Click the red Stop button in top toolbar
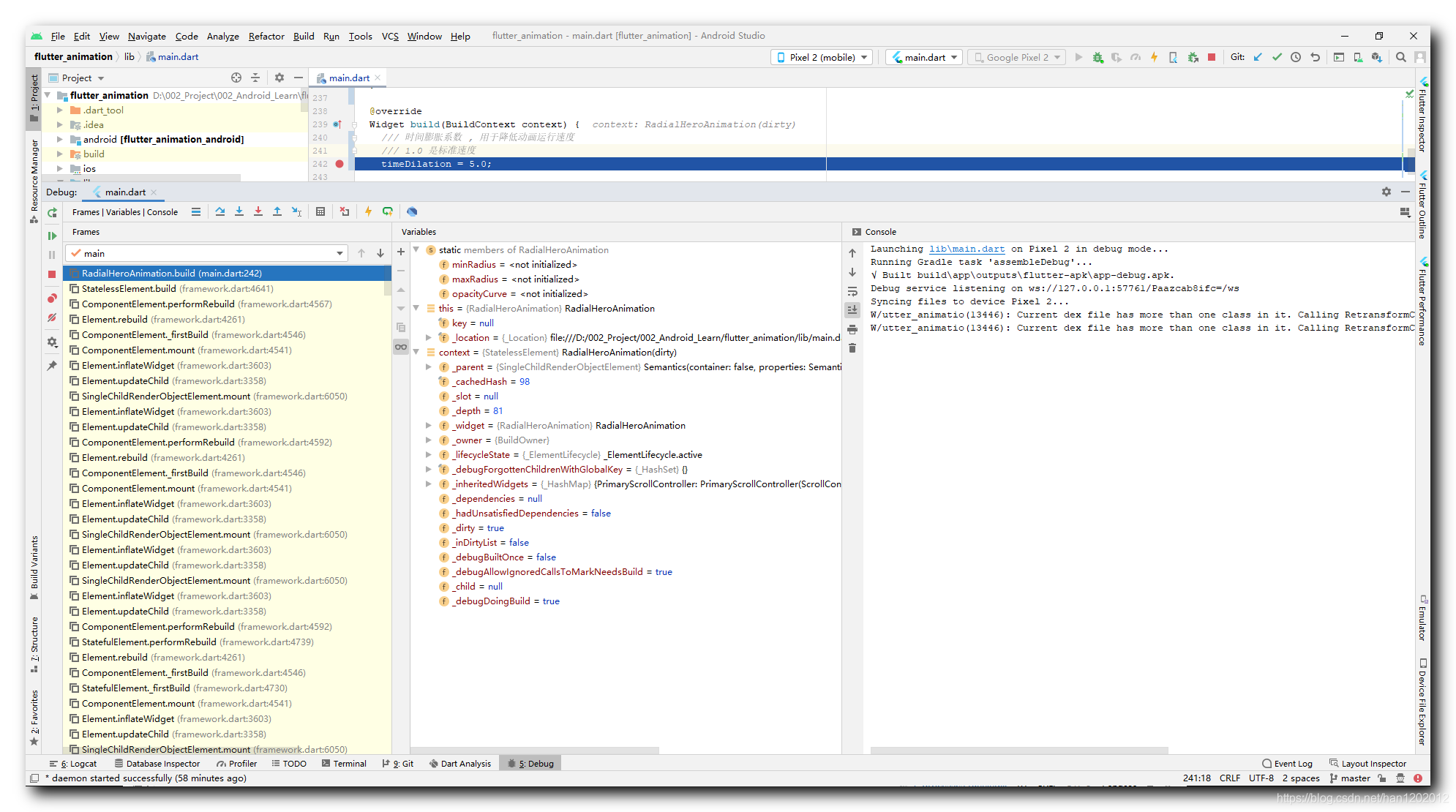 [1212, 57]
